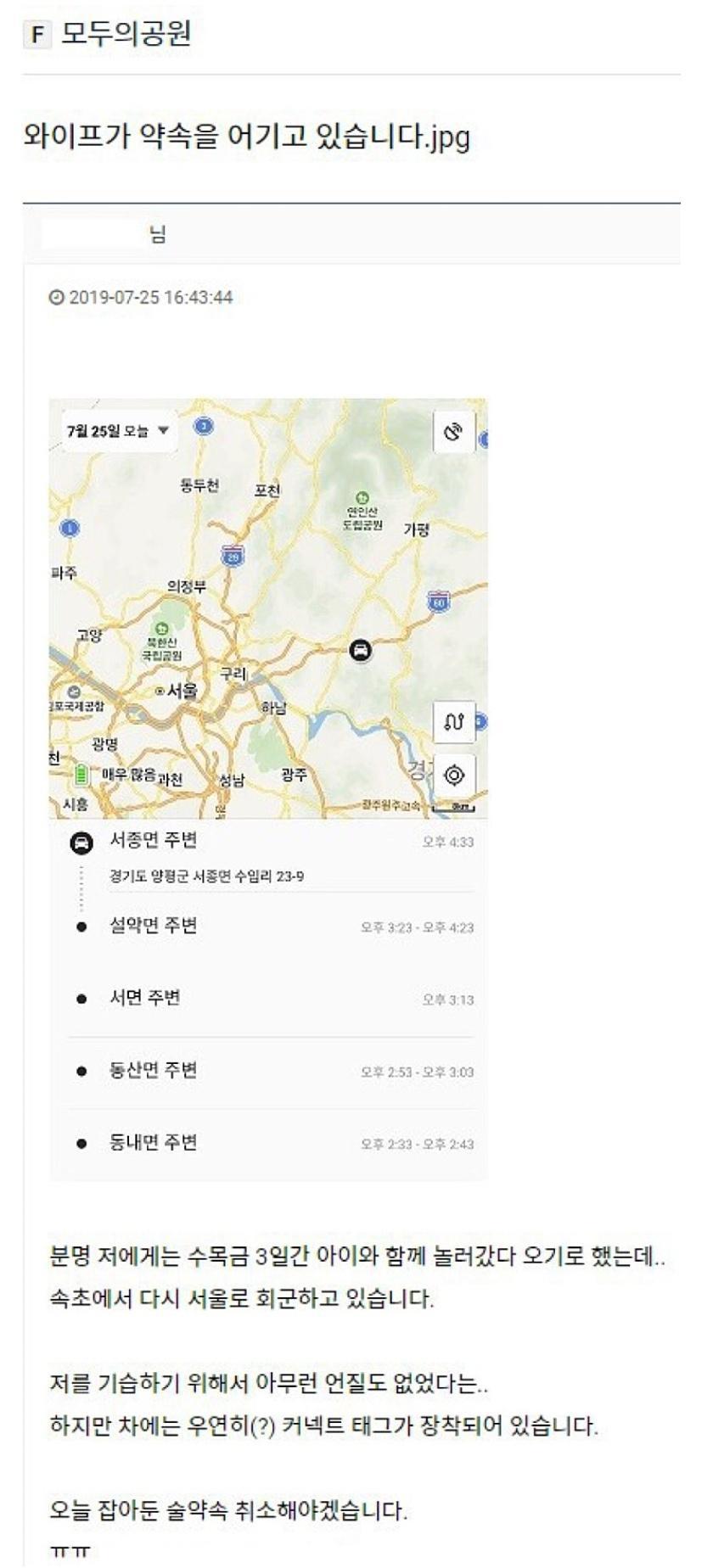Screen dimensions: 713x1568
Task: Select the car icon beside 서종면 주변
Action: coord(81,843)
